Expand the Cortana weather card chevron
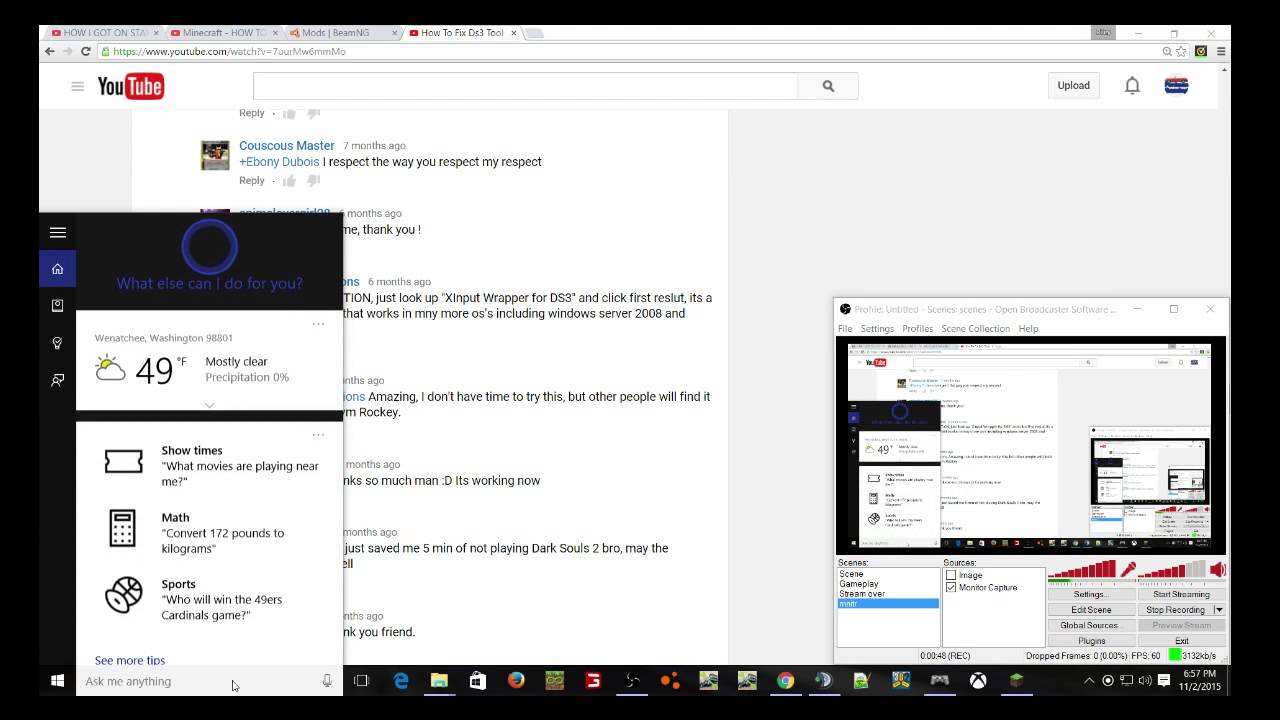The width and height of the screenshot is (1280, 720). pos(209,405)
